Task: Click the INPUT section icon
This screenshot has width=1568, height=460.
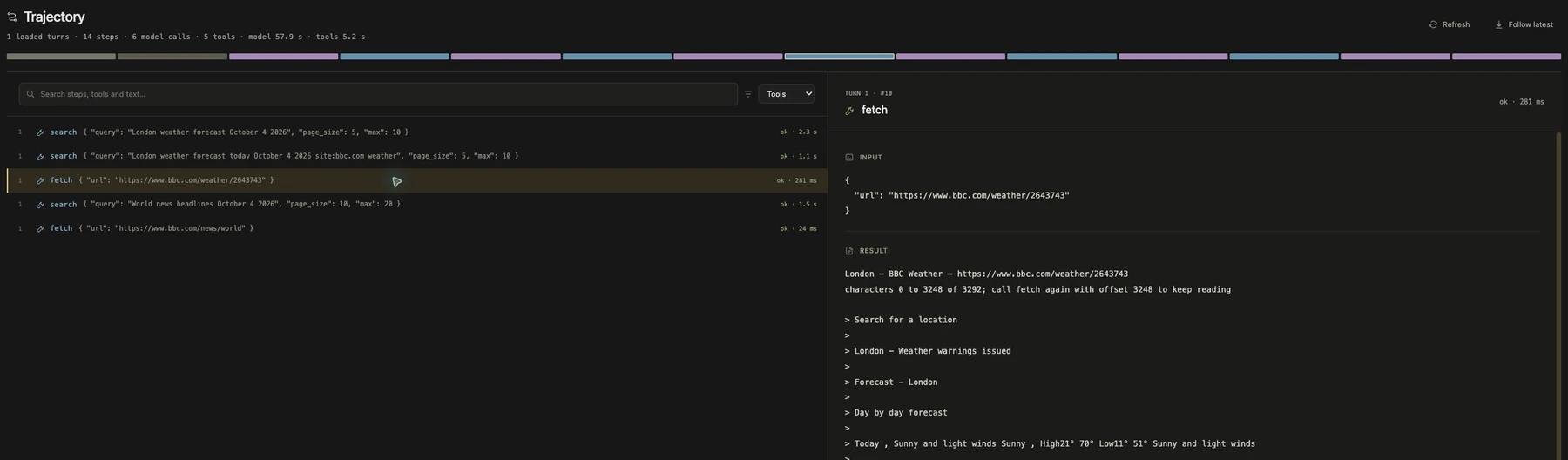Action: coord(849,158)
